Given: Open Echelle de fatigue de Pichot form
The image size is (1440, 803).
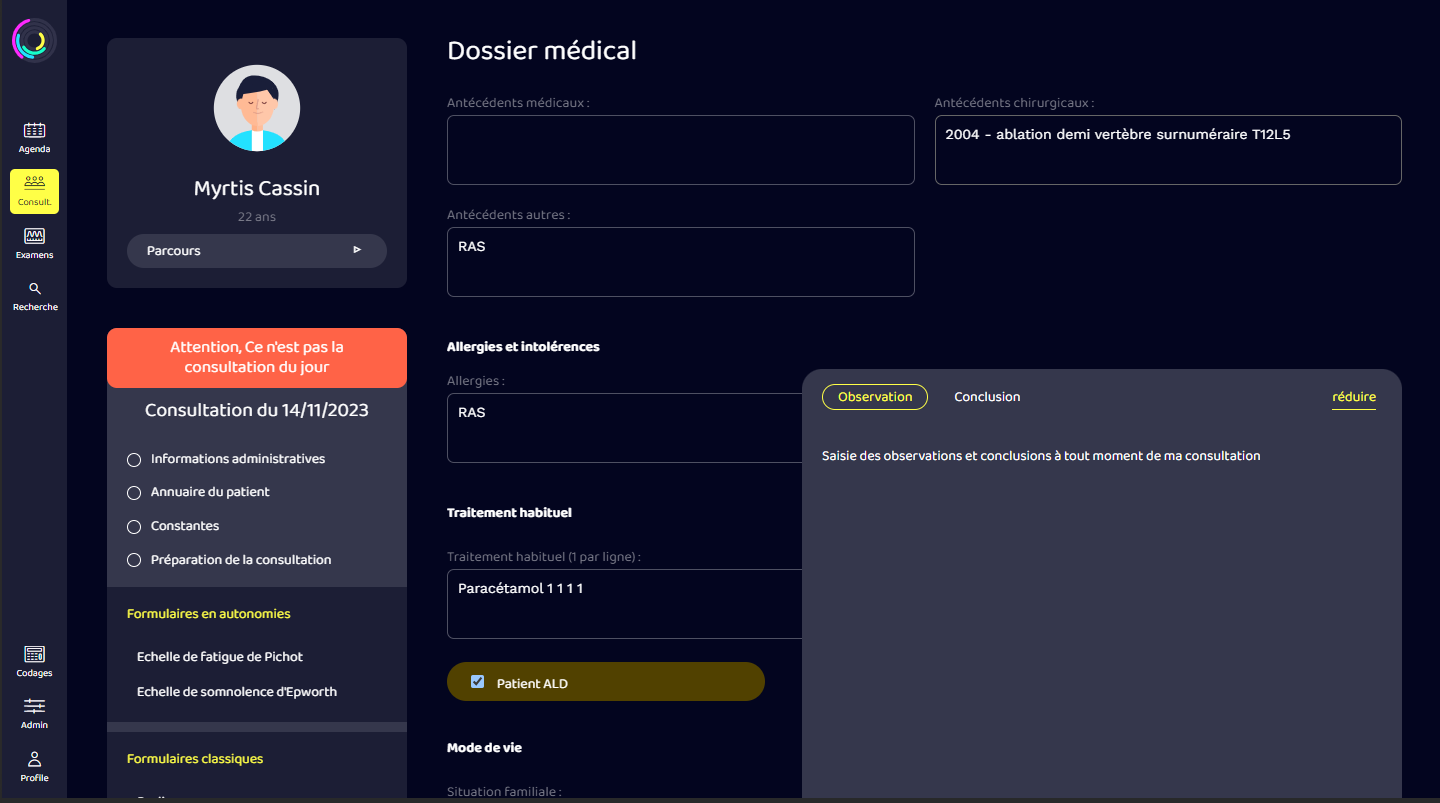Looking at the screenshot, I should tap(220, 657).
